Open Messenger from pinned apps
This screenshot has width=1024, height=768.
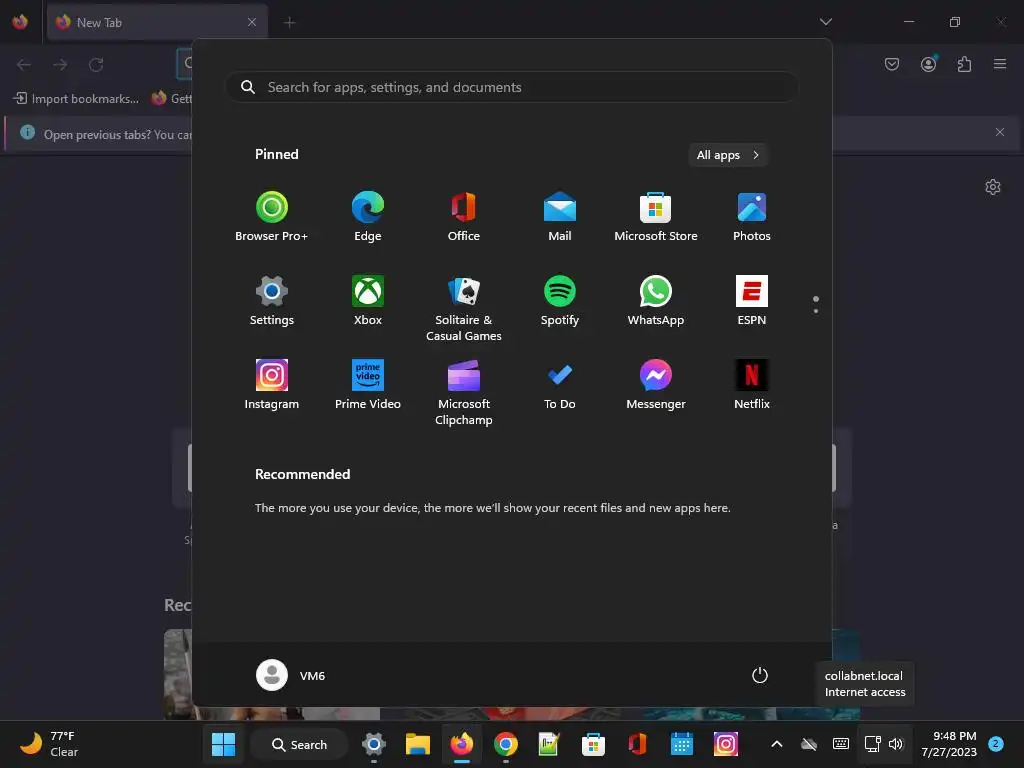(656, 385)
